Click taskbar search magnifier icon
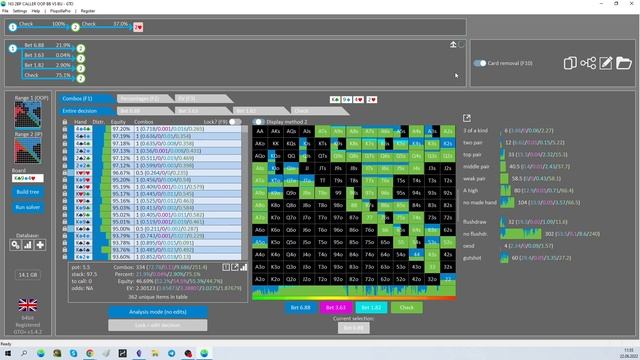640x360 pixels. (24, 353)
